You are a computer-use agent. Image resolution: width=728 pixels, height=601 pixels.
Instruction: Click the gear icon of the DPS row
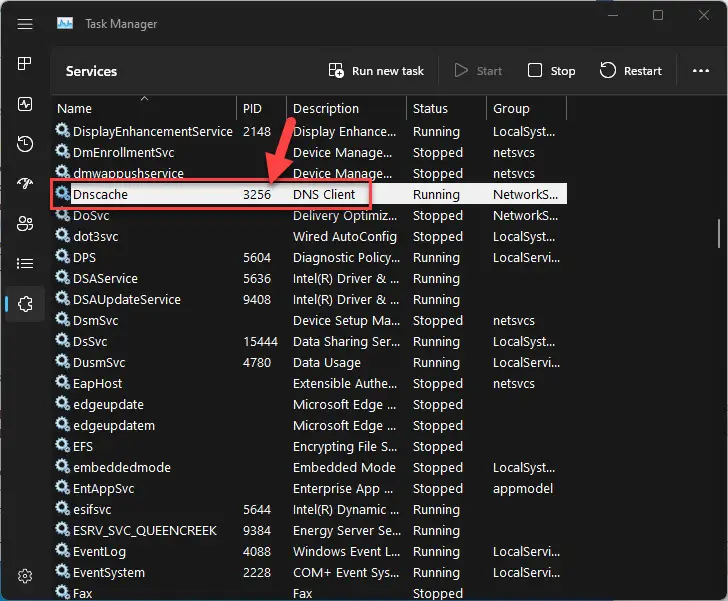(63, 256)
